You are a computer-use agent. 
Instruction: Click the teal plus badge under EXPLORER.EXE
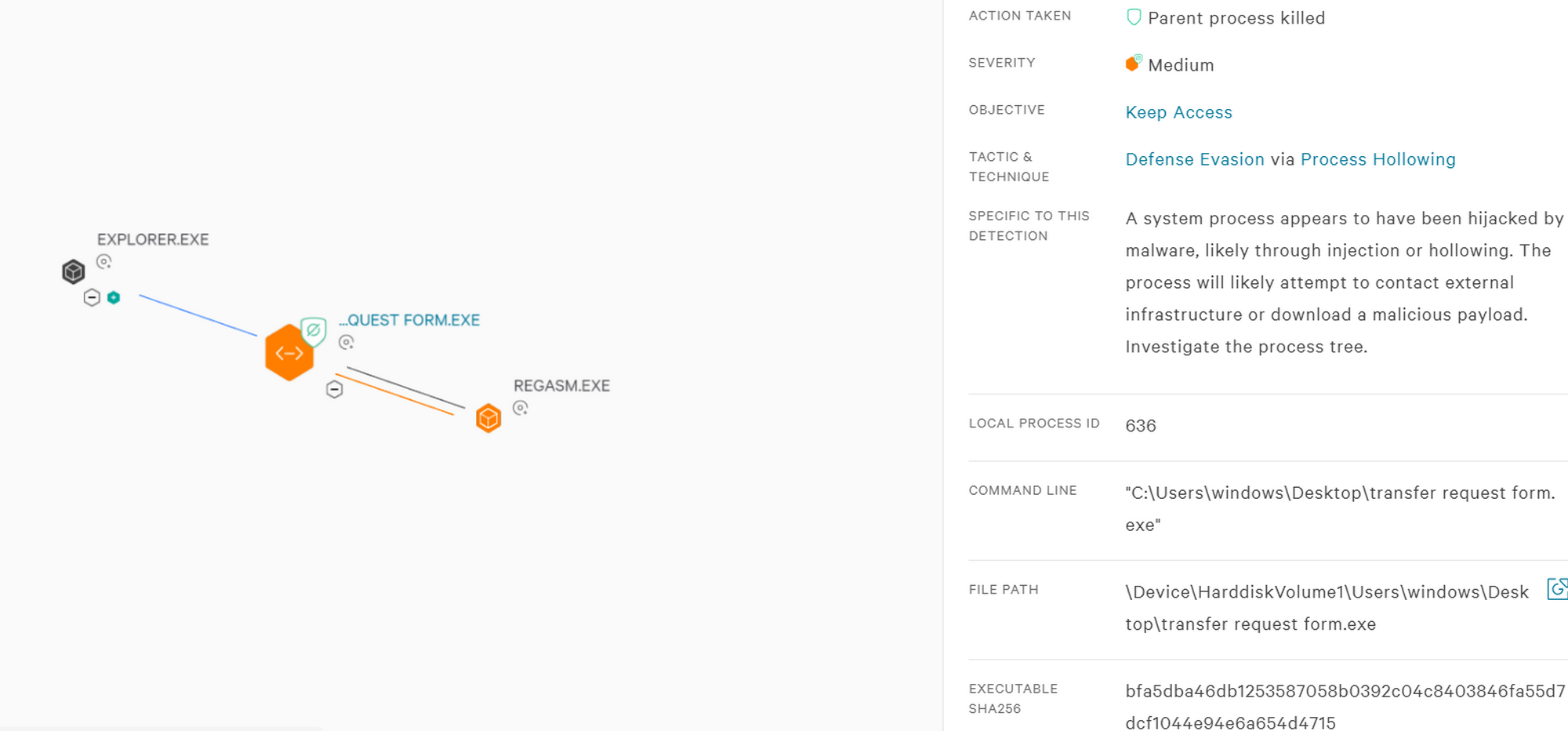pyautogui.click(x=114, y=298)
